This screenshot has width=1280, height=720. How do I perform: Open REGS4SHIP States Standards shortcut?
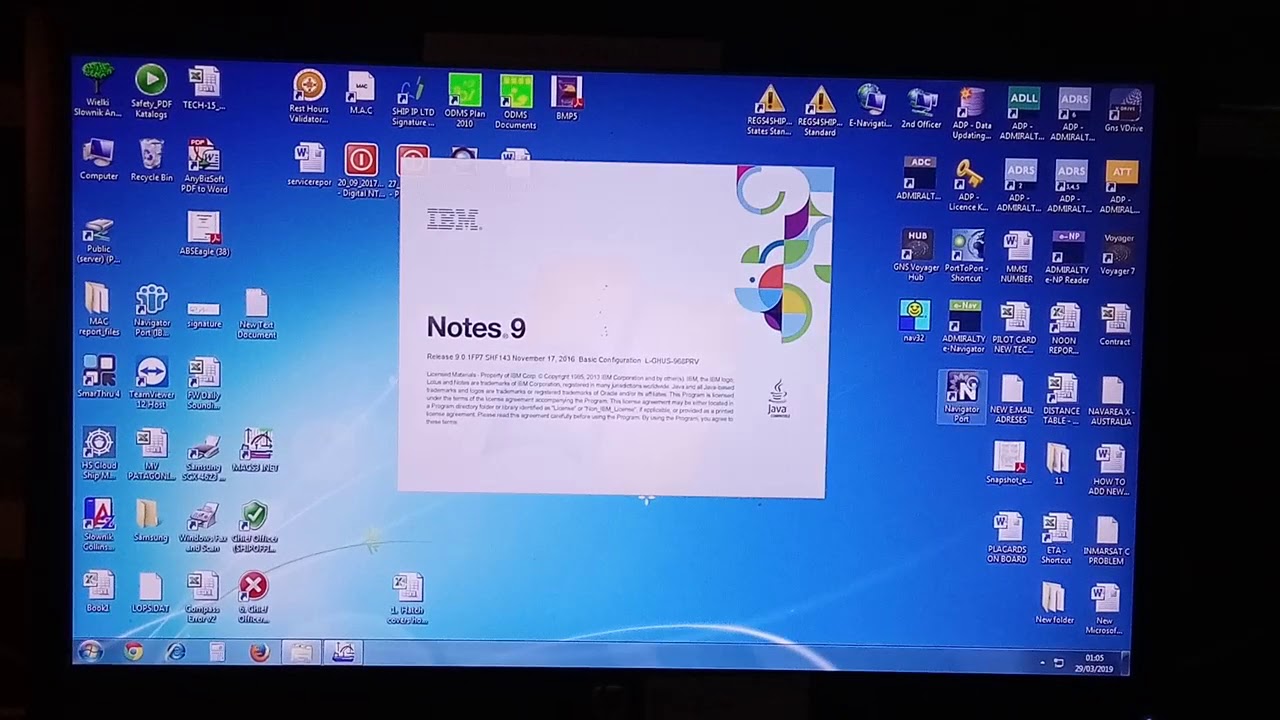[x=769, y=110]
